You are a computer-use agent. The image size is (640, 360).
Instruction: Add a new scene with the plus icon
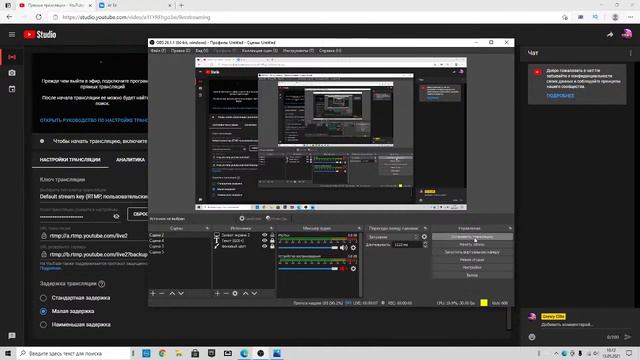pos(153,293)
